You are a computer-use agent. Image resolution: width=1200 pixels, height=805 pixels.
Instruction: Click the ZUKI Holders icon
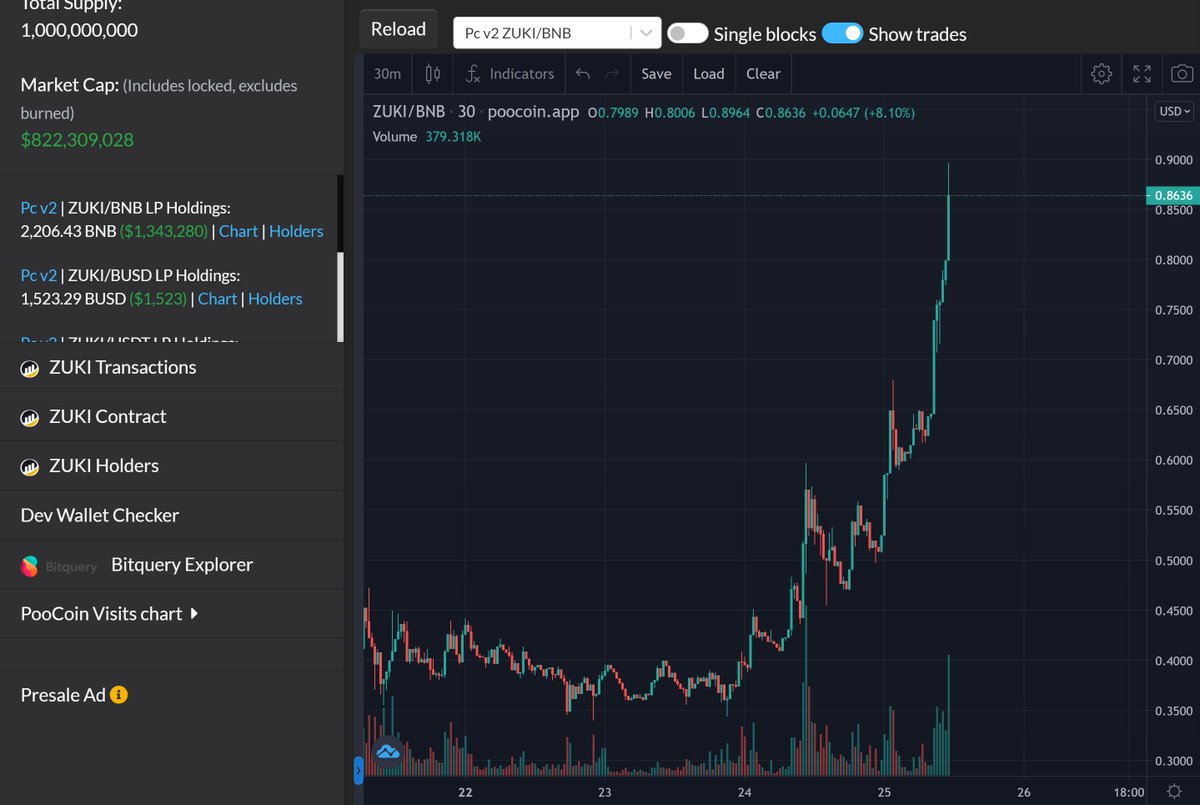[x=30, y=466]
